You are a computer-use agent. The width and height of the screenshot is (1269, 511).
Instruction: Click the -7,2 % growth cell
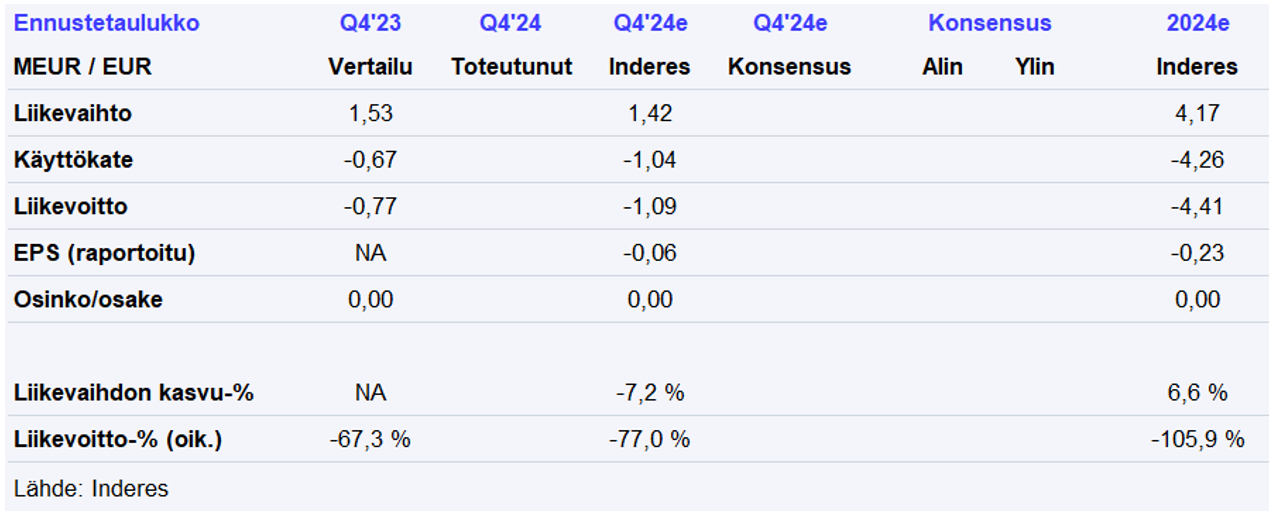pyautogui.click(x=650, y=393)
